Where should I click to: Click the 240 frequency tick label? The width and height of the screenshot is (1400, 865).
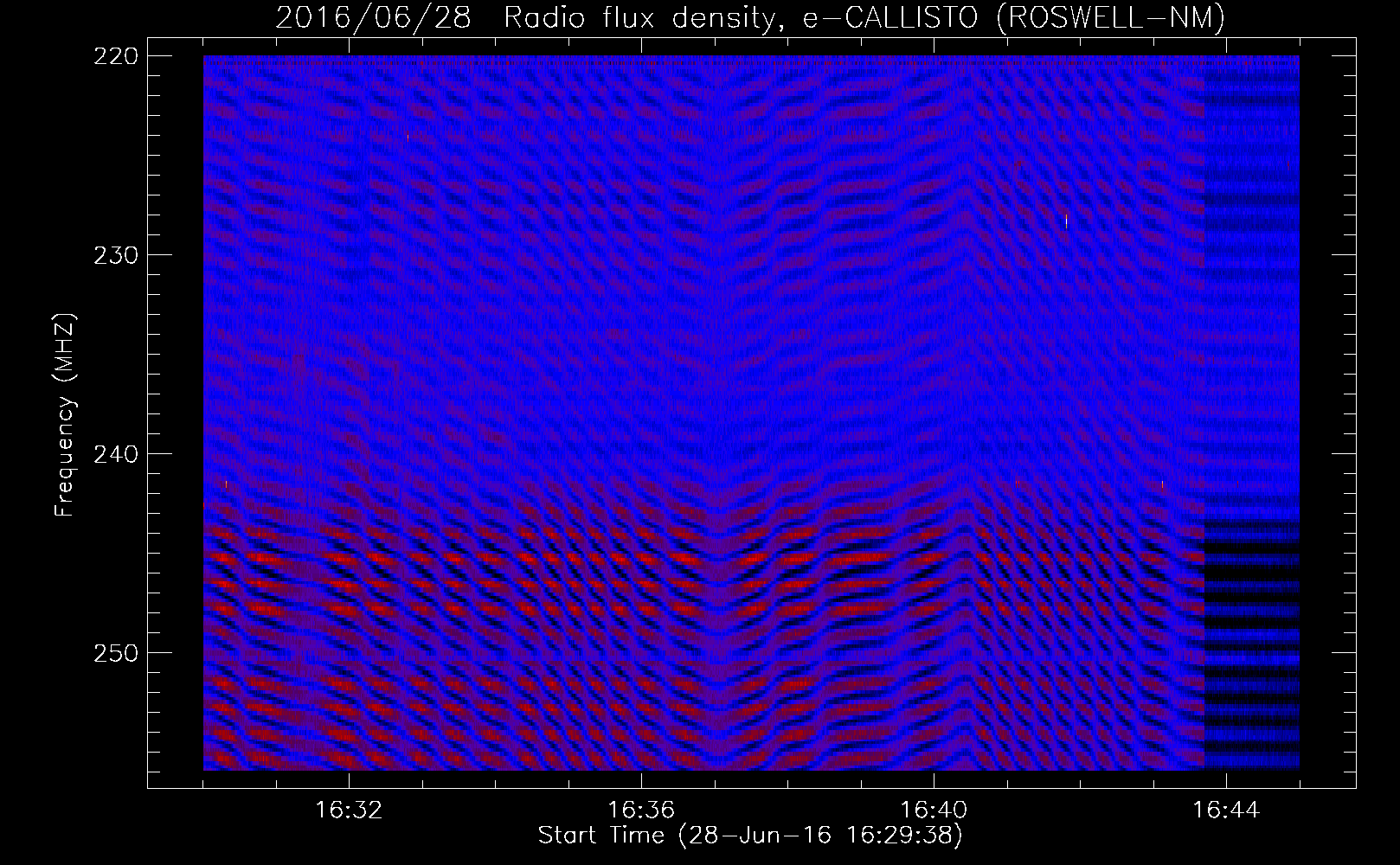coord(115,454)
